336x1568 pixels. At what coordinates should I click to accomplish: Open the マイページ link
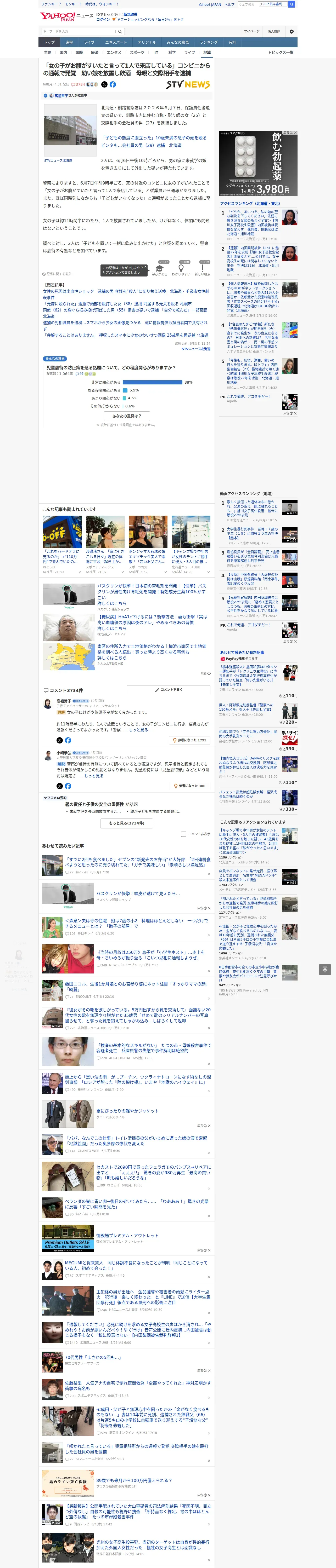(251, 32)
